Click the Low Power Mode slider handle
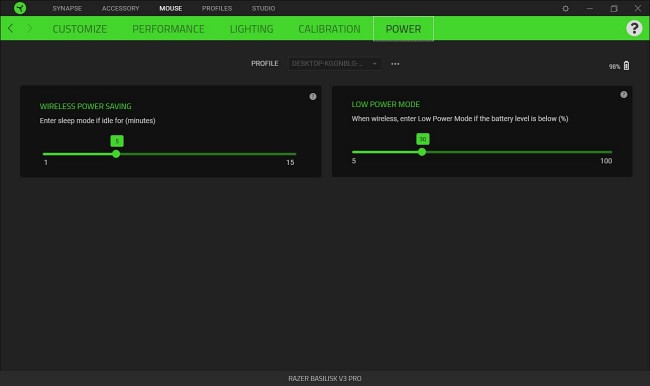The width and height of the screenshot is (650, 386). [x=422, y=152]
